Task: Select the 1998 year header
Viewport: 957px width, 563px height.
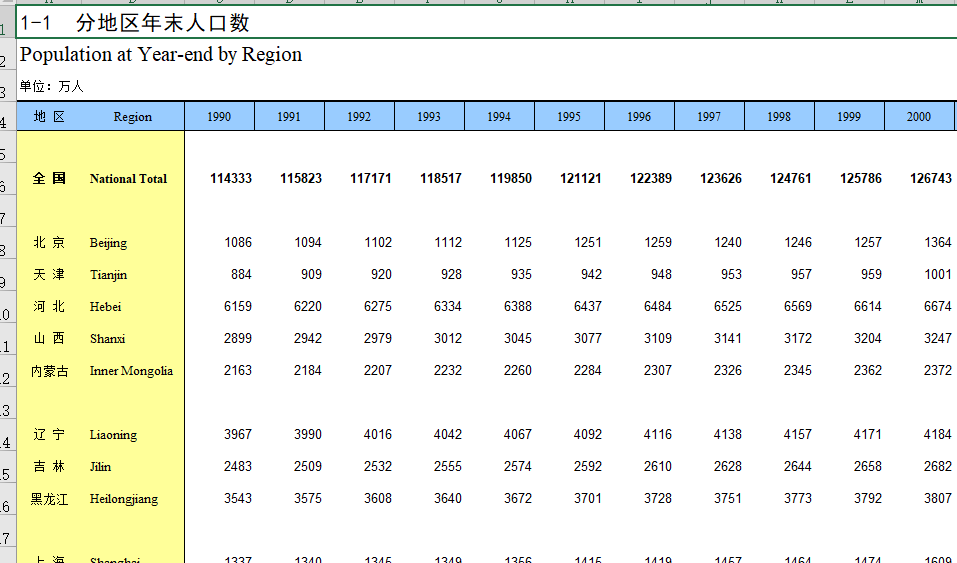Action: tap(779, 117)
